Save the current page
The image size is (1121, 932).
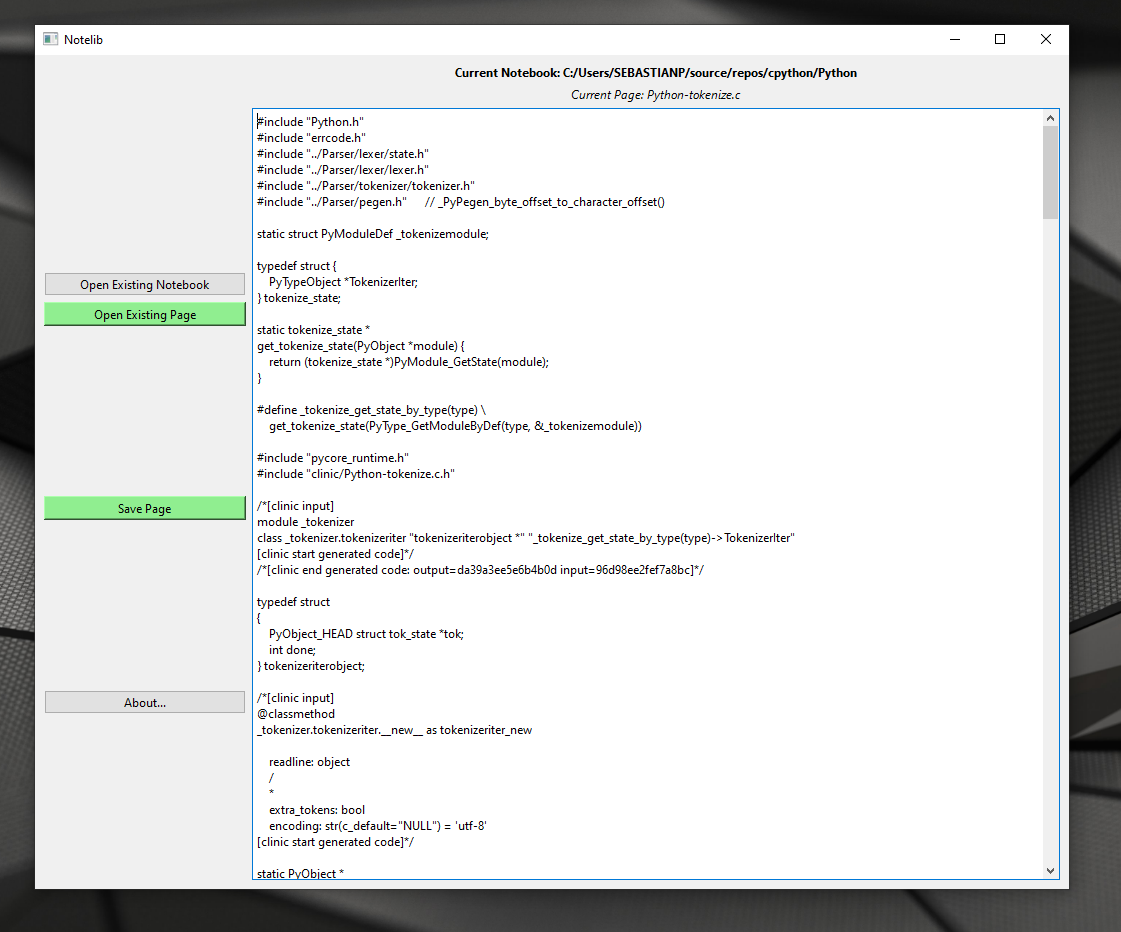(x=144, y=508)
